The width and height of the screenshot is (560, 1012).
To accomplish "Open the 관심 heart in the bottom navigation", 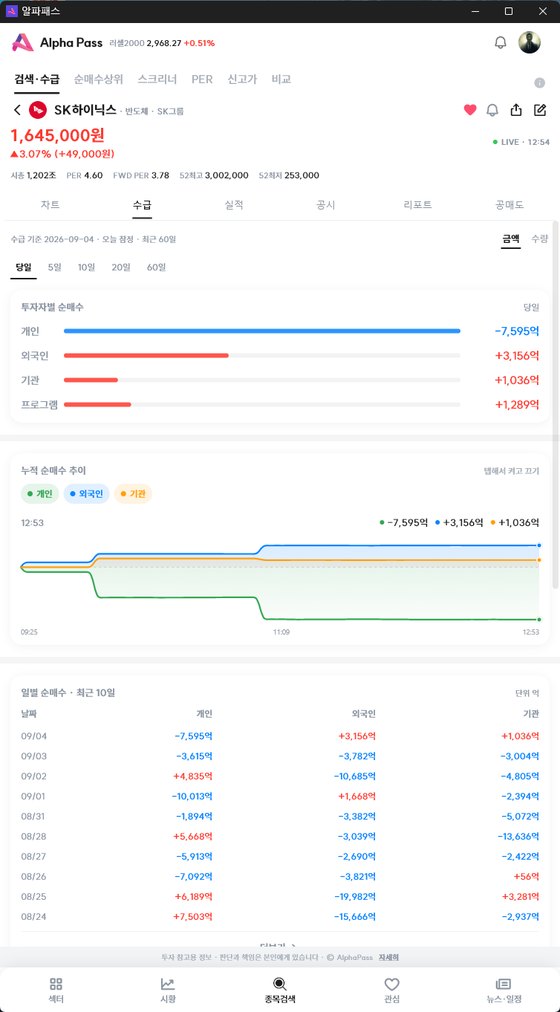I will (392, 984).
